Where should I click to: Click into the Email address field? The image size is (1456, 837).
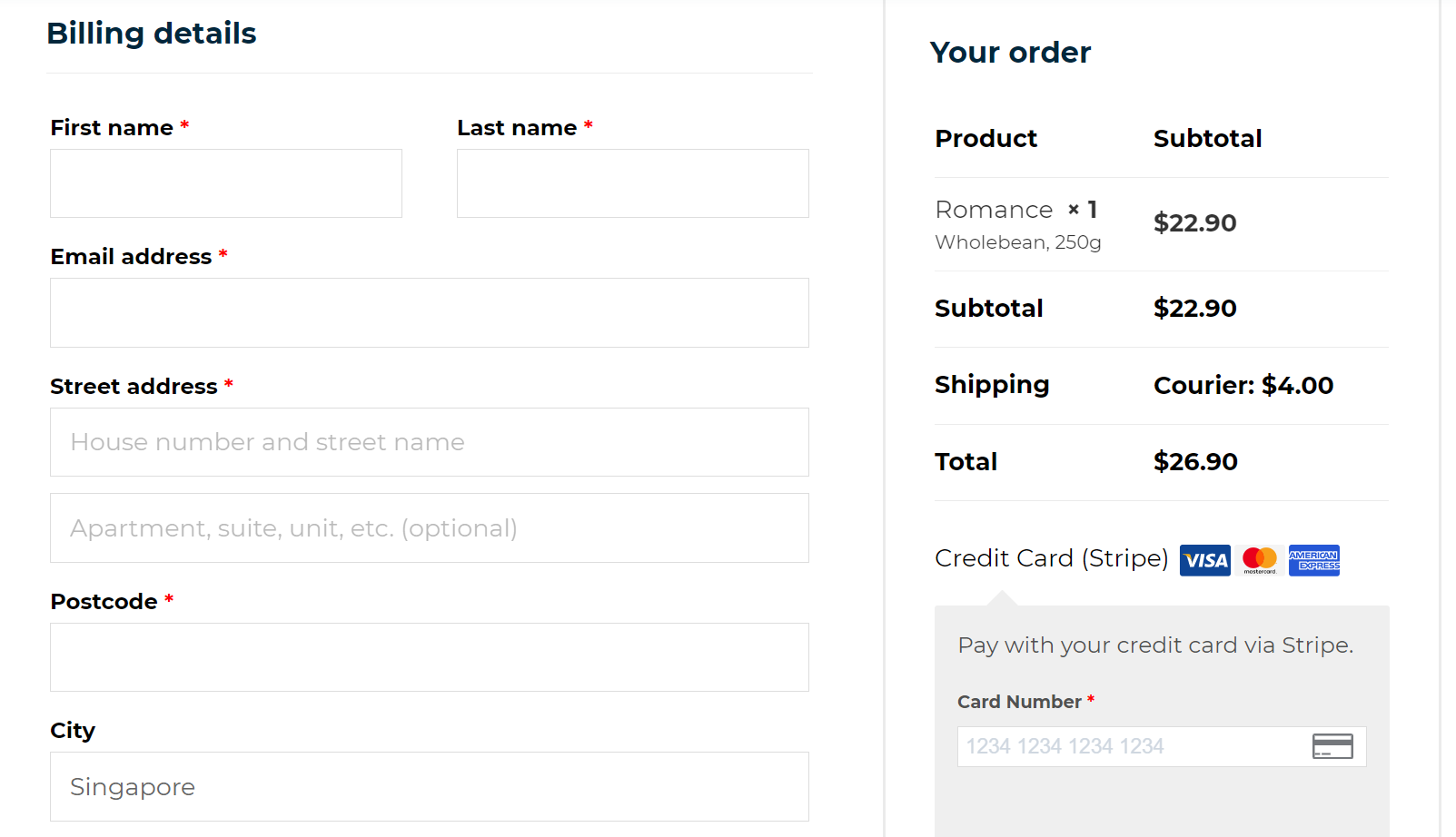pyautogui.click(x=430, y=312)
